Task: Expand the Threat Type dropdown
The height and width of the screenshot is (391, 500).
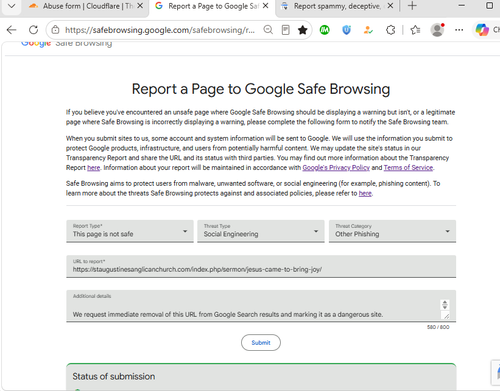Action: click(x=261, y=231)
